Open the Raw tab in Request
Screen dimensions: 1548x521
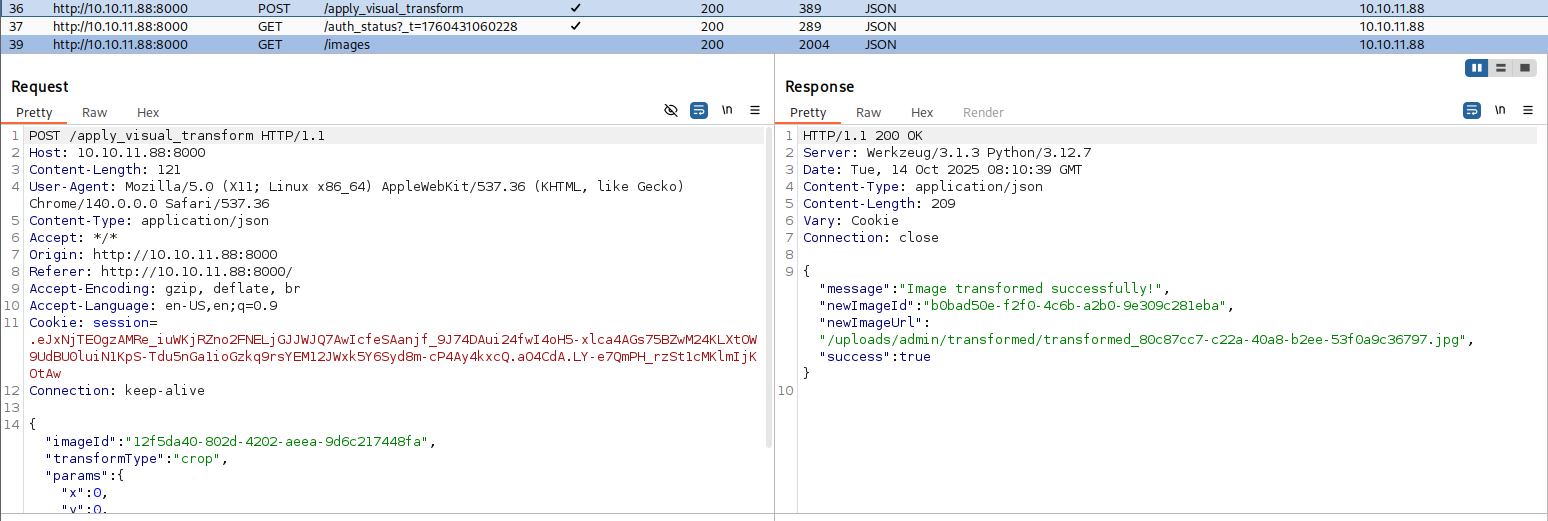click(x=95, y=113)
